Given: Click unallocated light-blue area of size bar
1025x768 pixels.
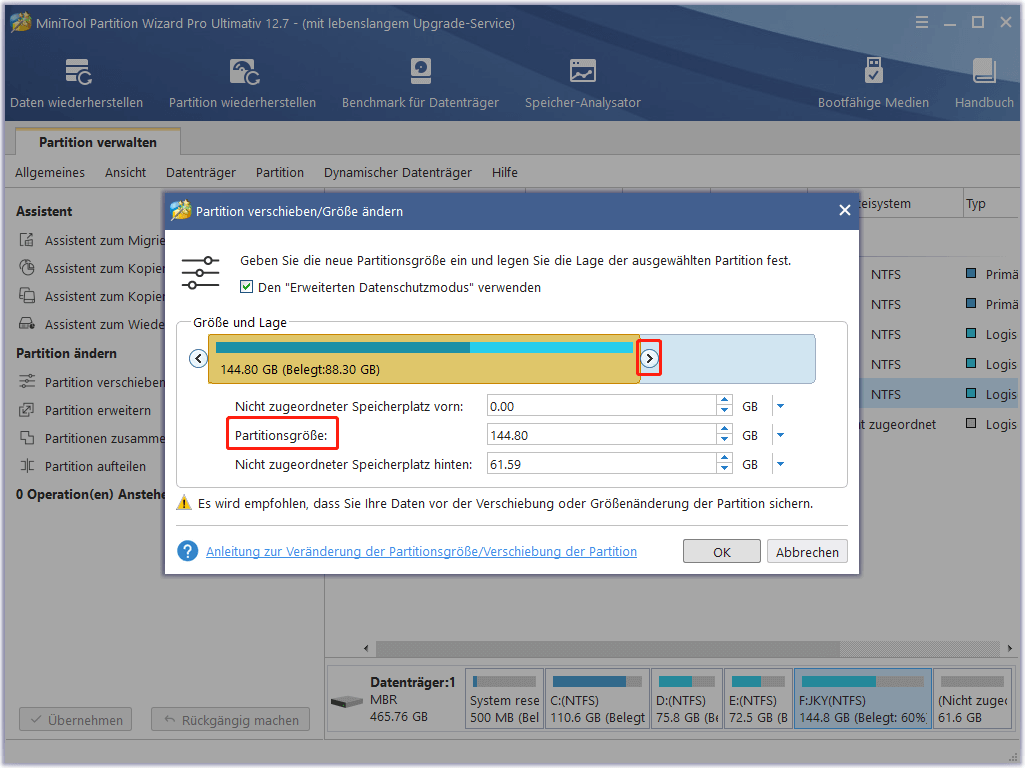Looking at the screenshot, I should 739,359.
